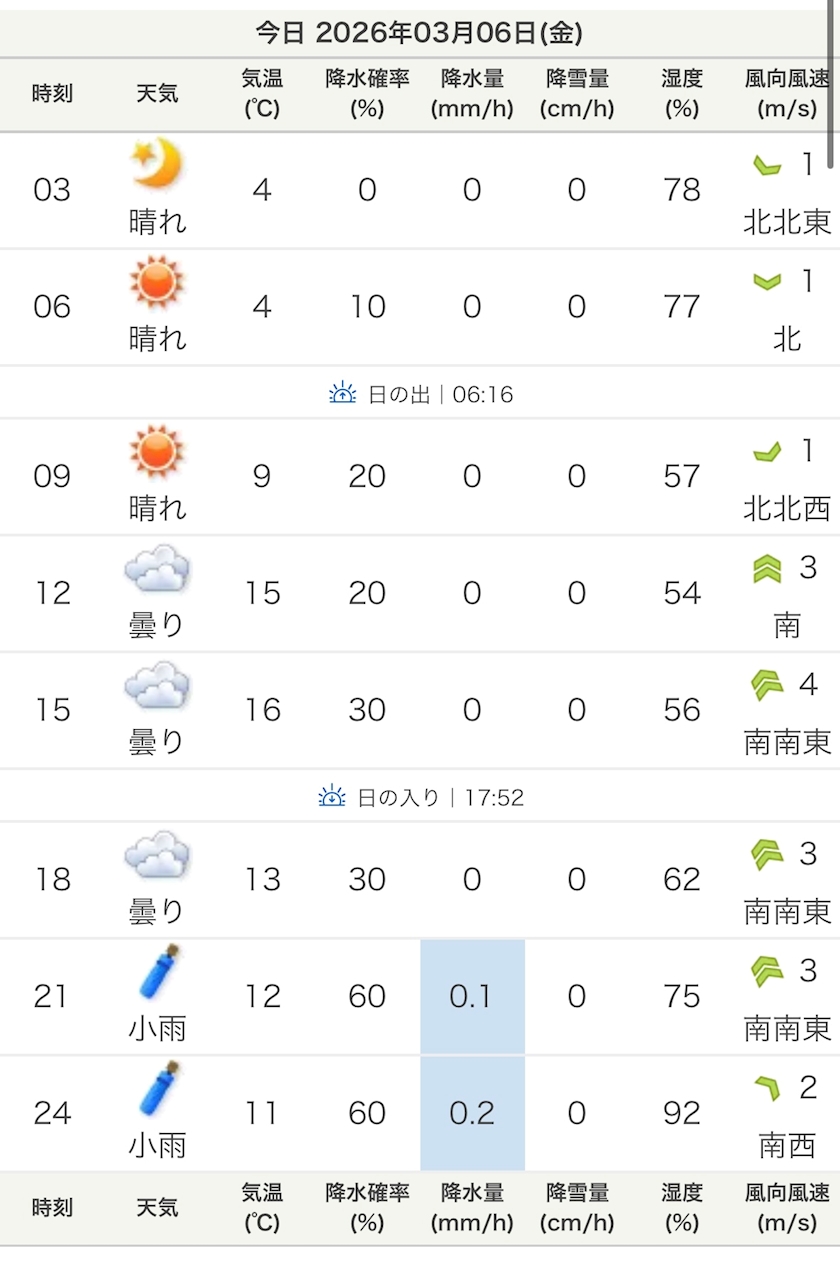Click the highlighted 0.2 precipitation cell
This screenshot has height=1266, width=840.
click(472, 1113)
